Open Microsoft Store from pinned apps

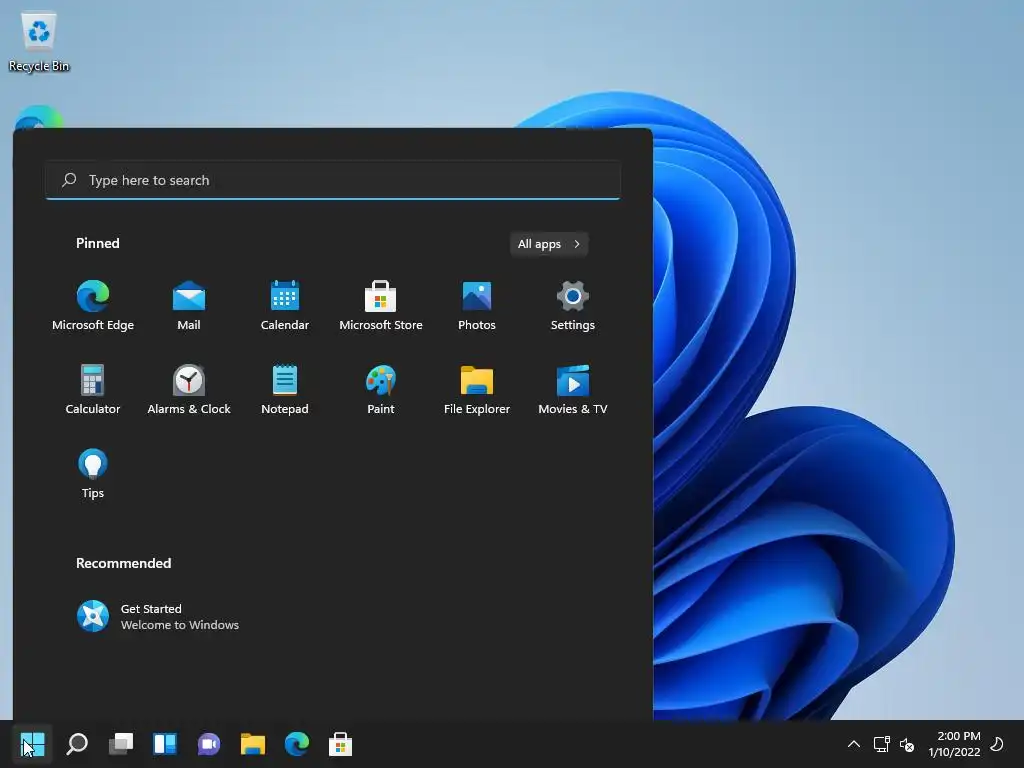click(381, 305)
